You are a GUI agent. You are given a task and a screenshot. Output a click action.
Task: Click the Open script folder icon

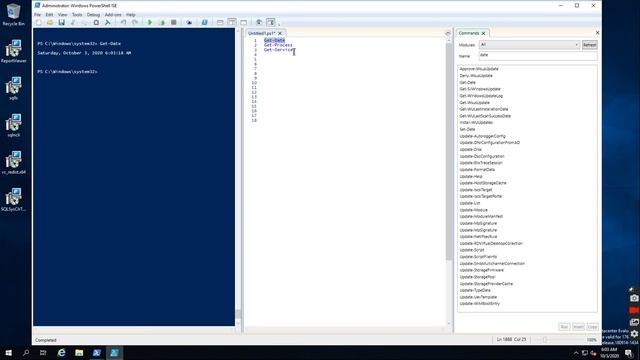(50, 22)
